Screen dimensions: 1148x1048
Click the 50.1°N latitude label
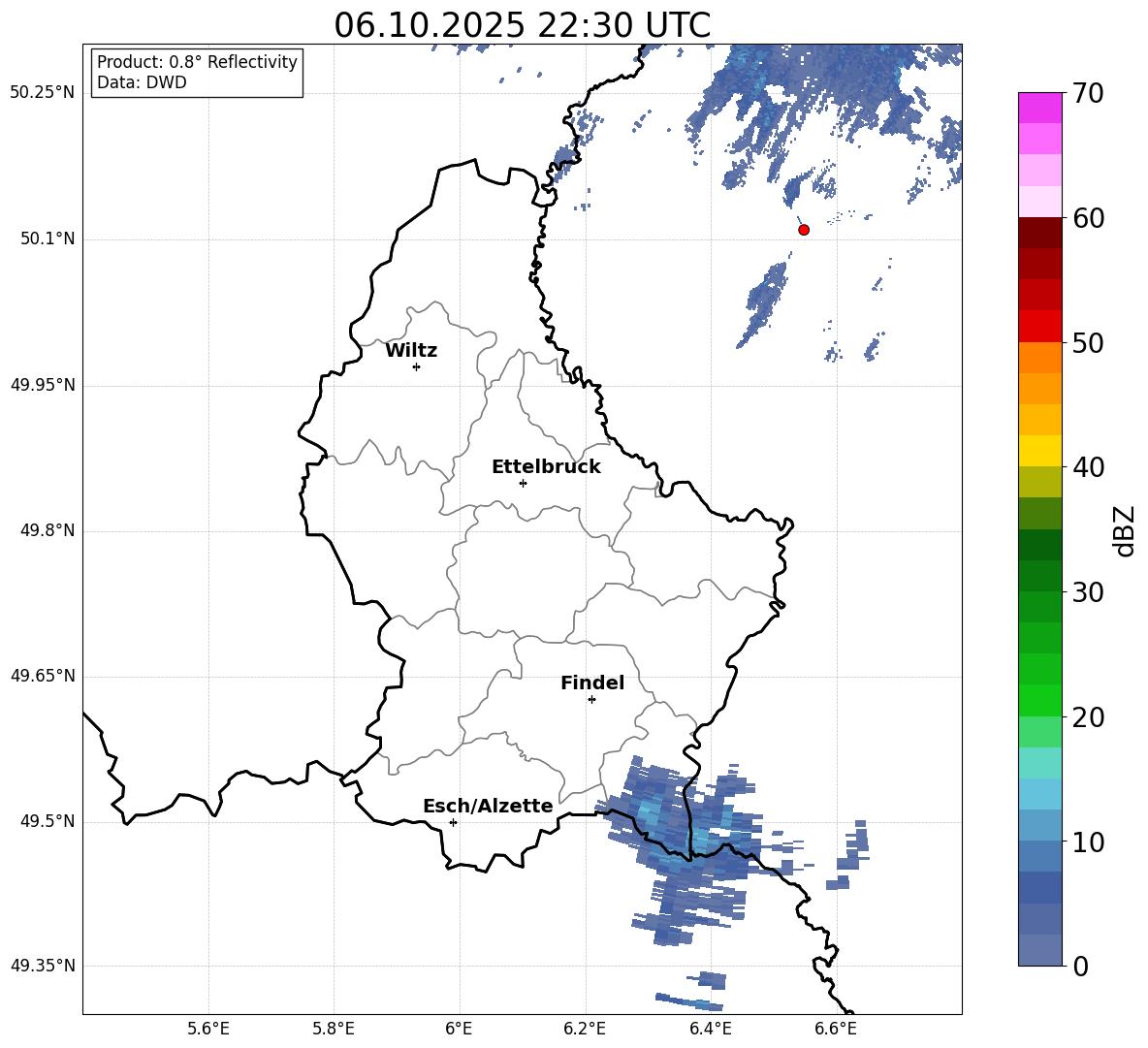[x=48, y=239]
